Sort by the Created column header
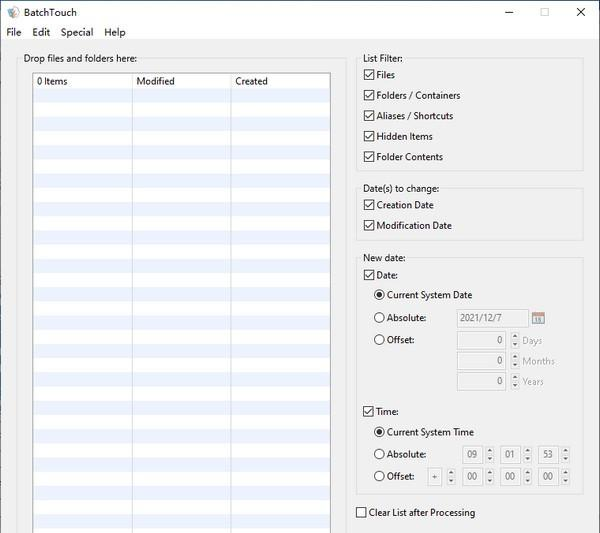This screenshot has height=533, width=600. pos(280,81)
